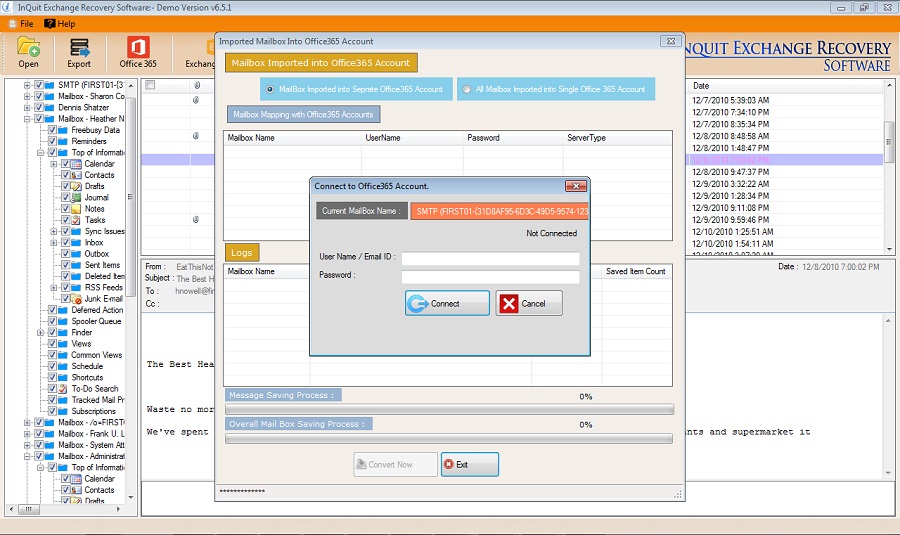This screenshot has height=535, width=900.
Task: Click the User Name / Email ID field
Action: tap(490, 259)
